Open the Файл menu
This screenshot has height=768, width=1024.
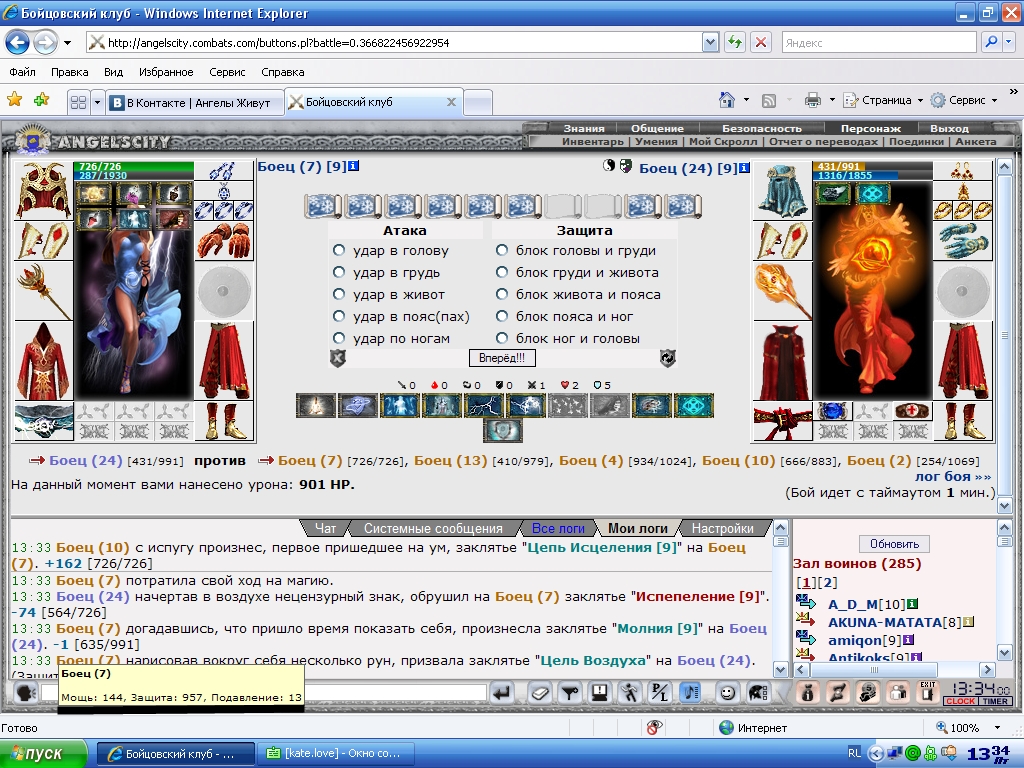pos(22,72)
